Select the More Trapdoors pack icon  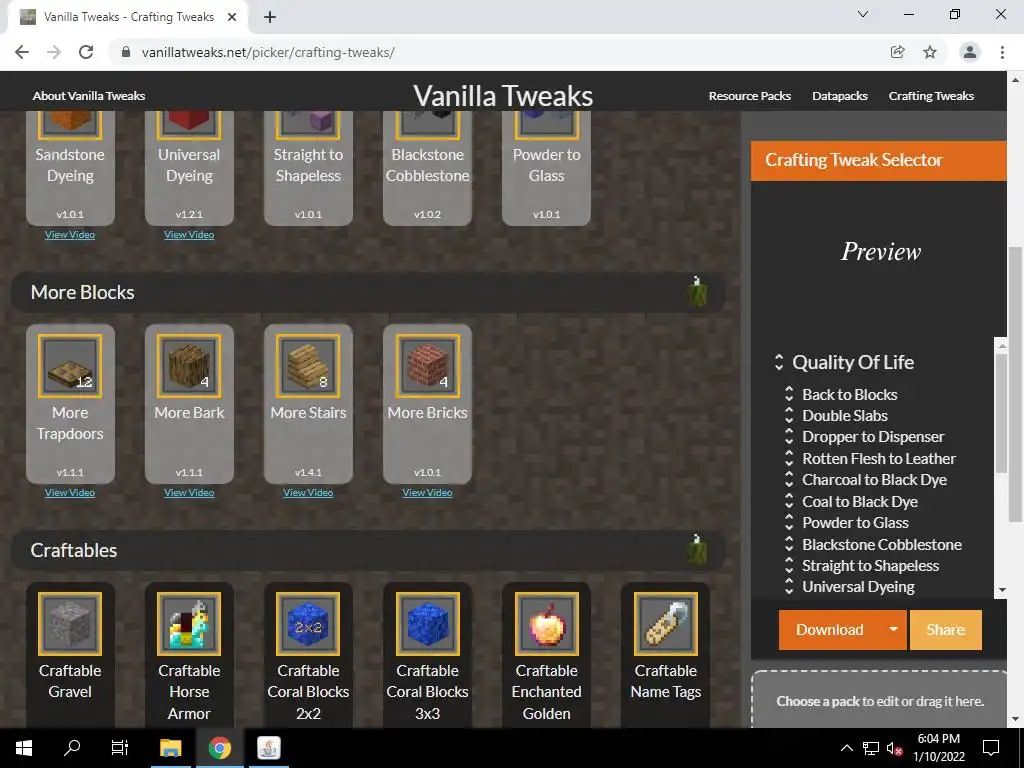(70, 366)
